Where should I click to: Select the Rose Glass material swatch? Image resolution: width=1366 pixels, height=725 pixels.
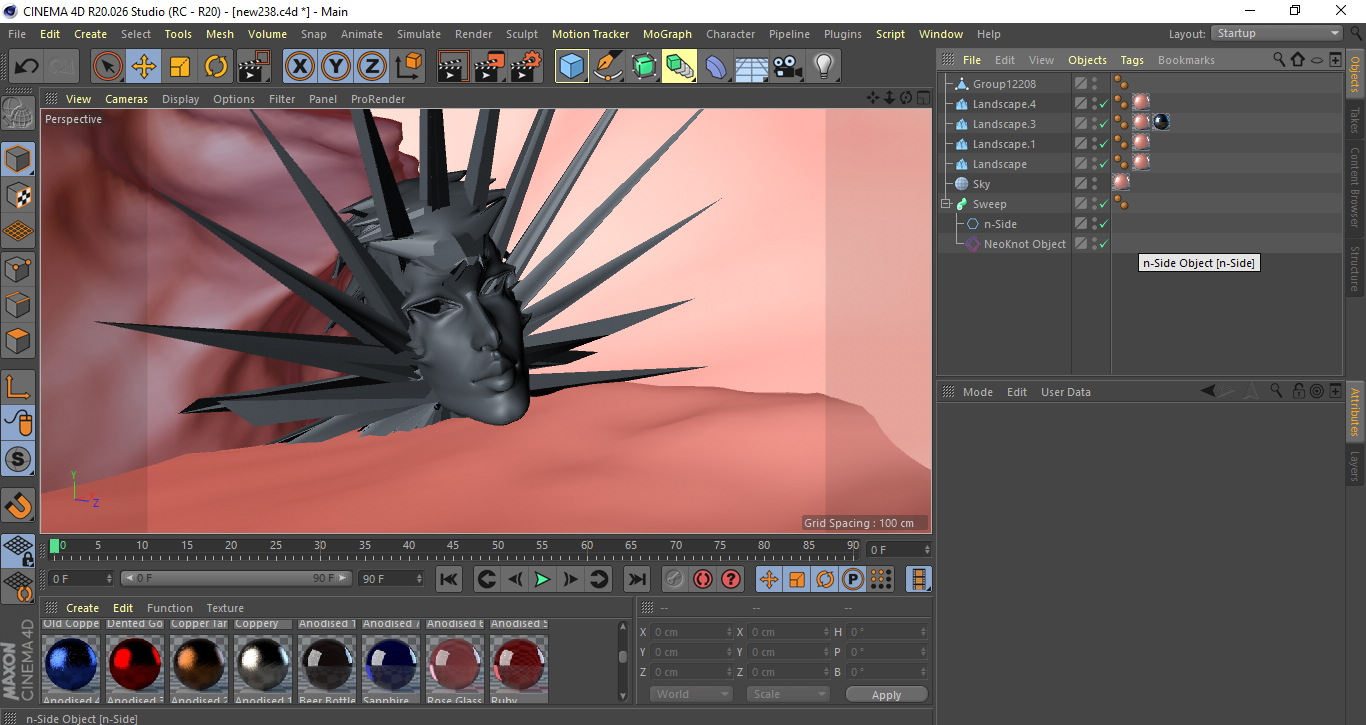(x=454, y=665)
